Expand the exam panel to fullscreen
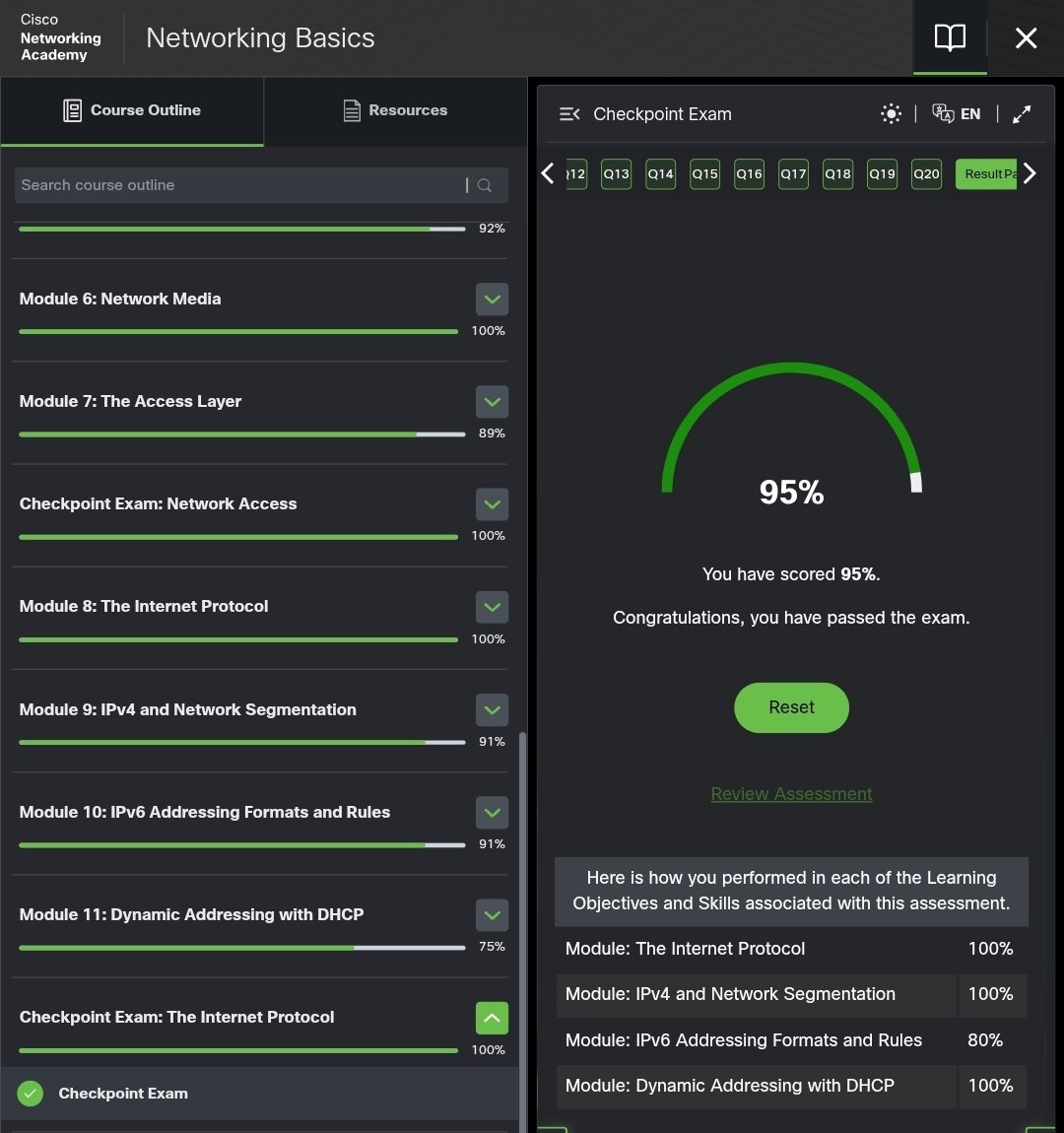 point(1022,114)
